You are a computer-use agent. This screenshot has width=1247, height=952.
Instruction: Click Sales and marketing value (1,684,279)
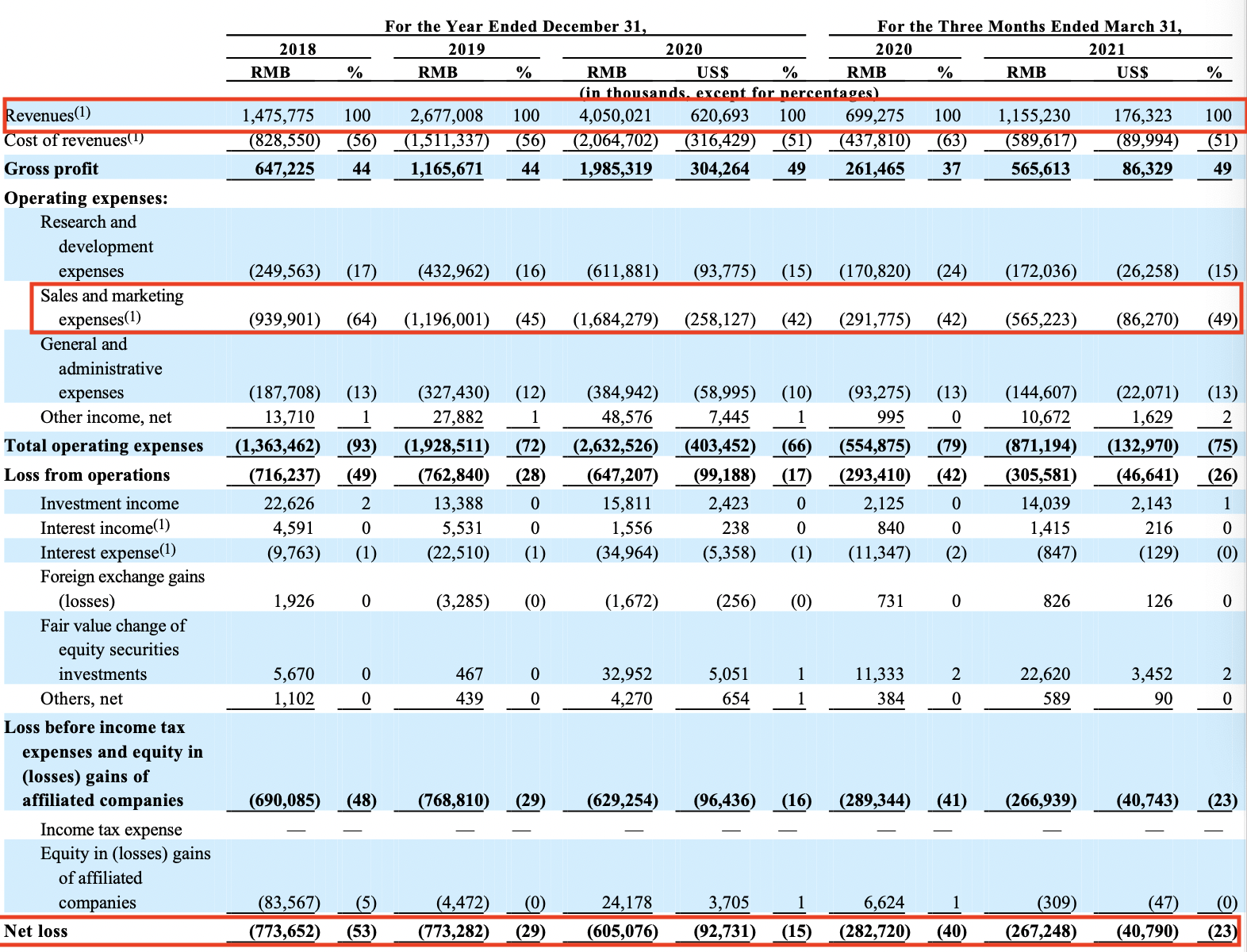tap(616, 320)
